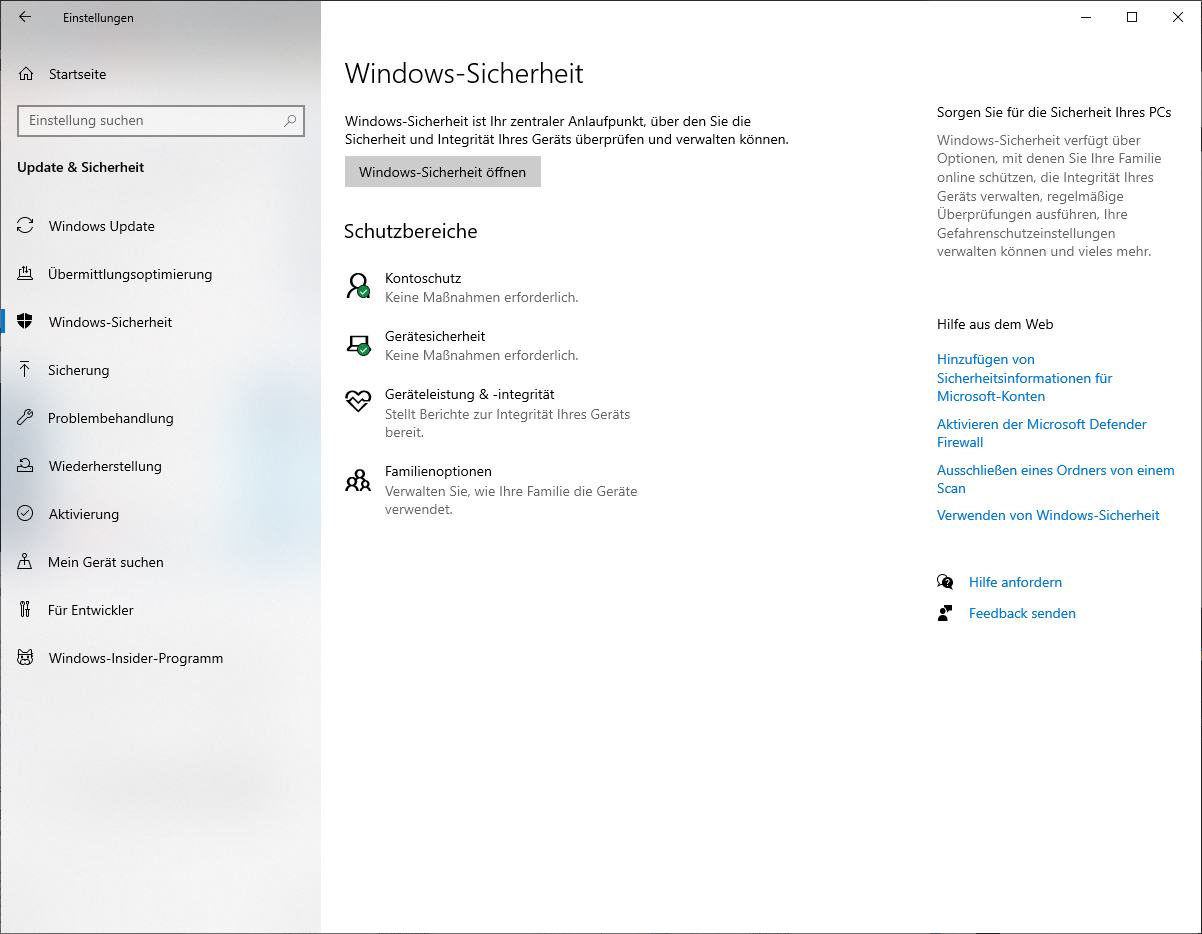Click the Geräteleistung heart icon
This screenshot has width=1202, height=934.
[358, 402]
